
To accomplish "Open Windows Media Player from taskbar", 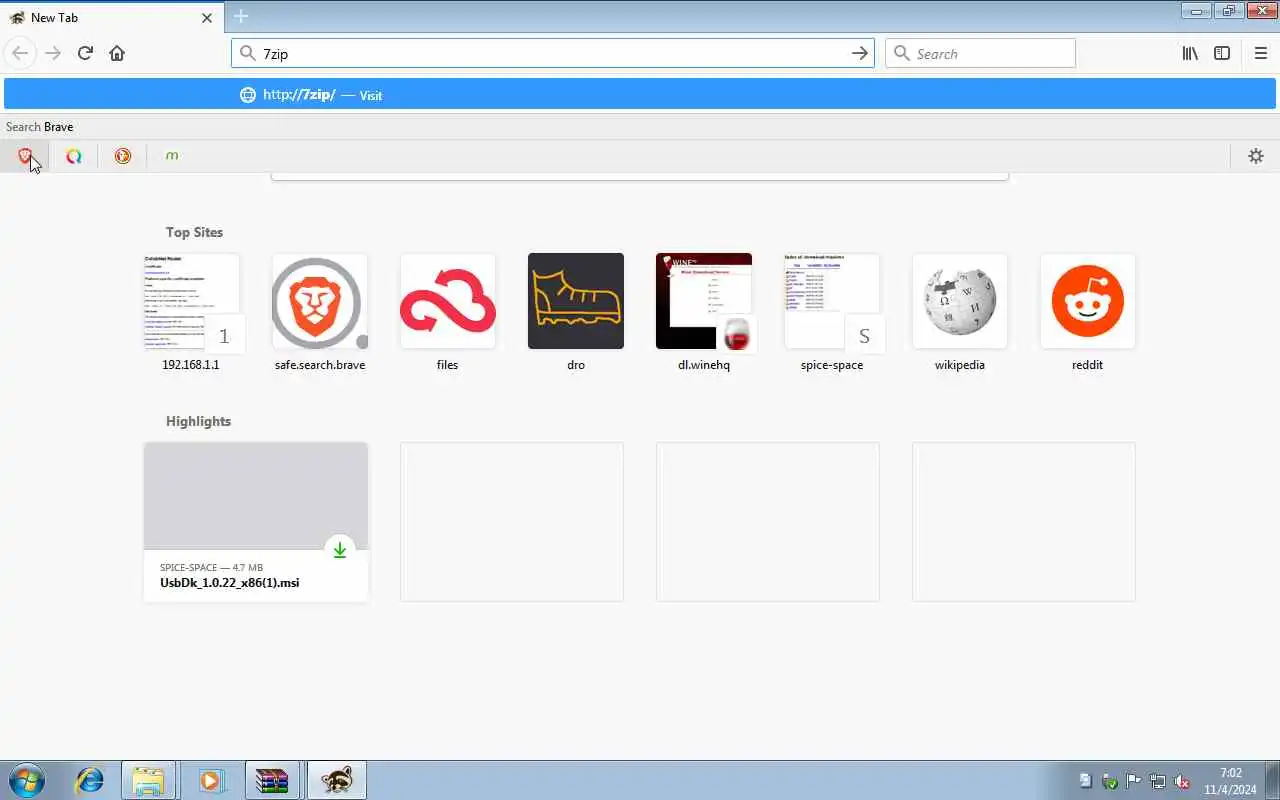I will click(211, 780).
